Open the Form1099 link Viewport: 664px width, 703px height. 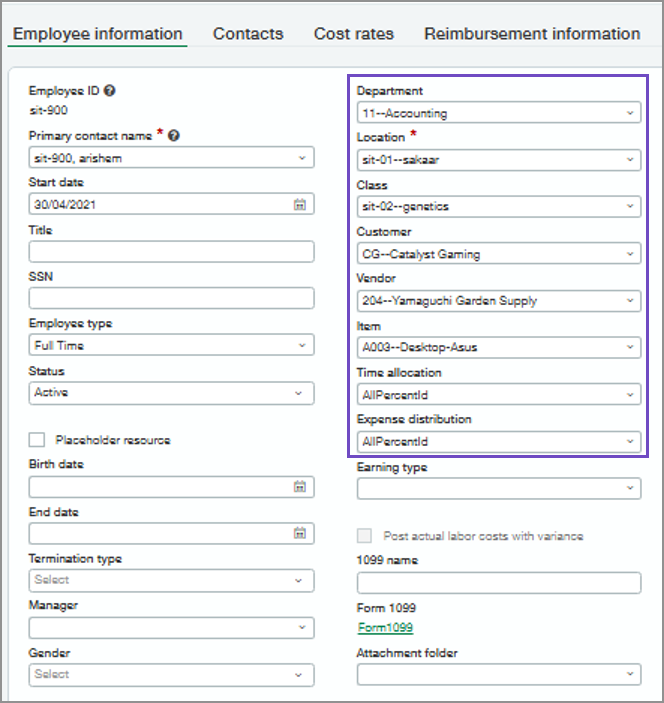click(x=385, y=628)
